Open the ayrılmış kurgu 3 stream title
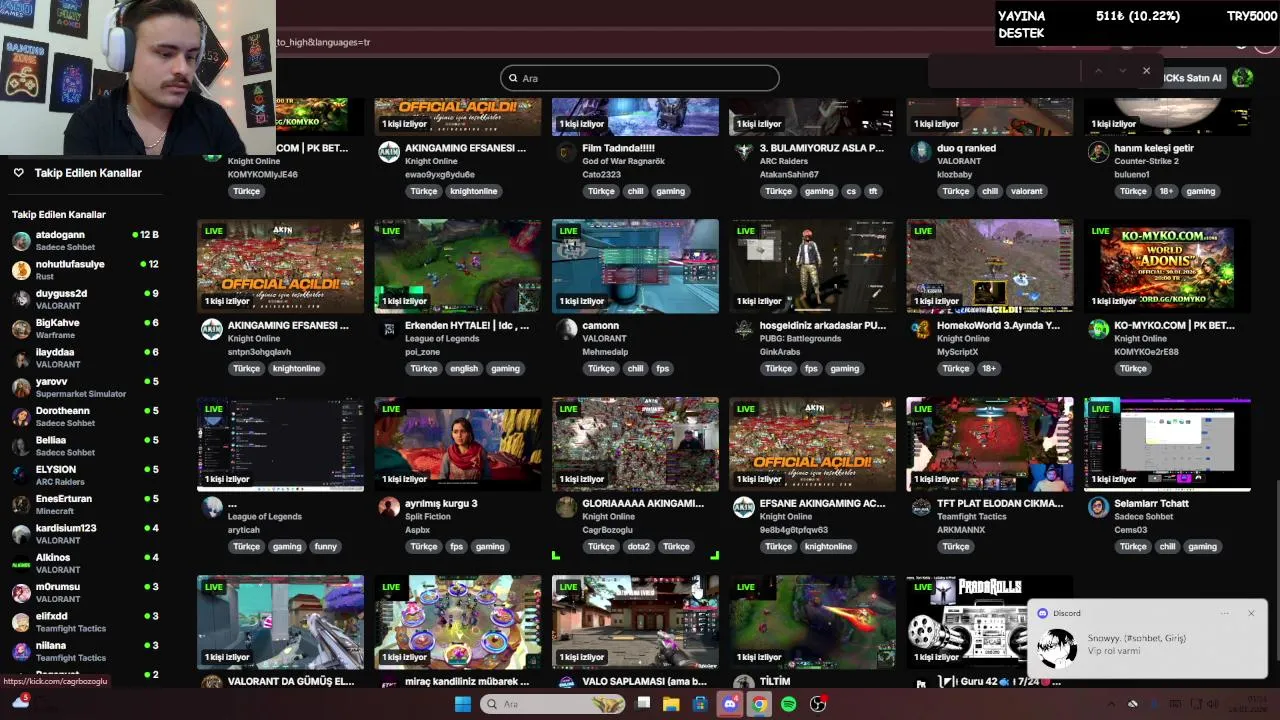 (441, 503)
